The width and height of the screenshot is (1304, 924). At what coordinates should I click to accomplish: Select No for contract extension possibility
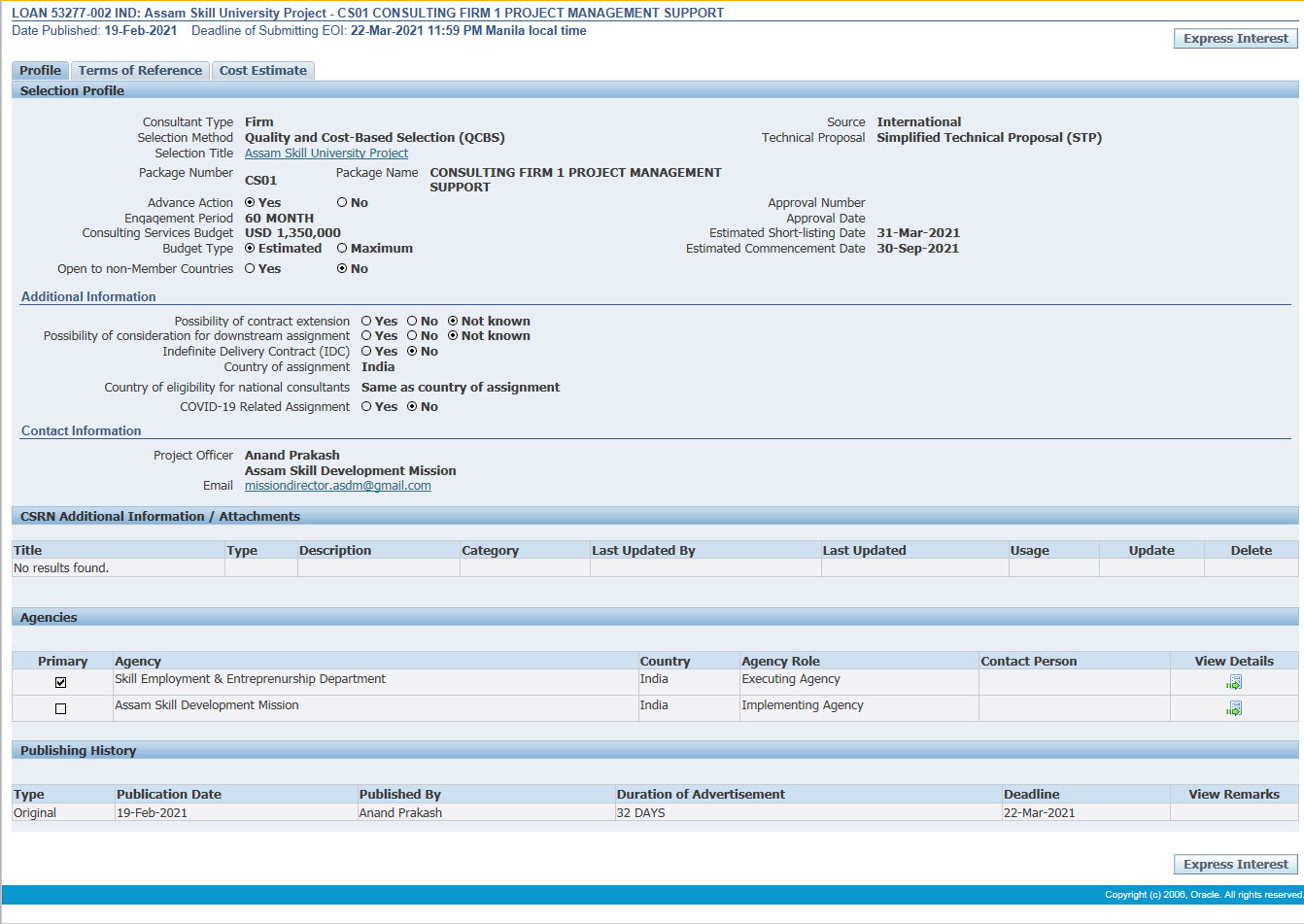point(412,321)
